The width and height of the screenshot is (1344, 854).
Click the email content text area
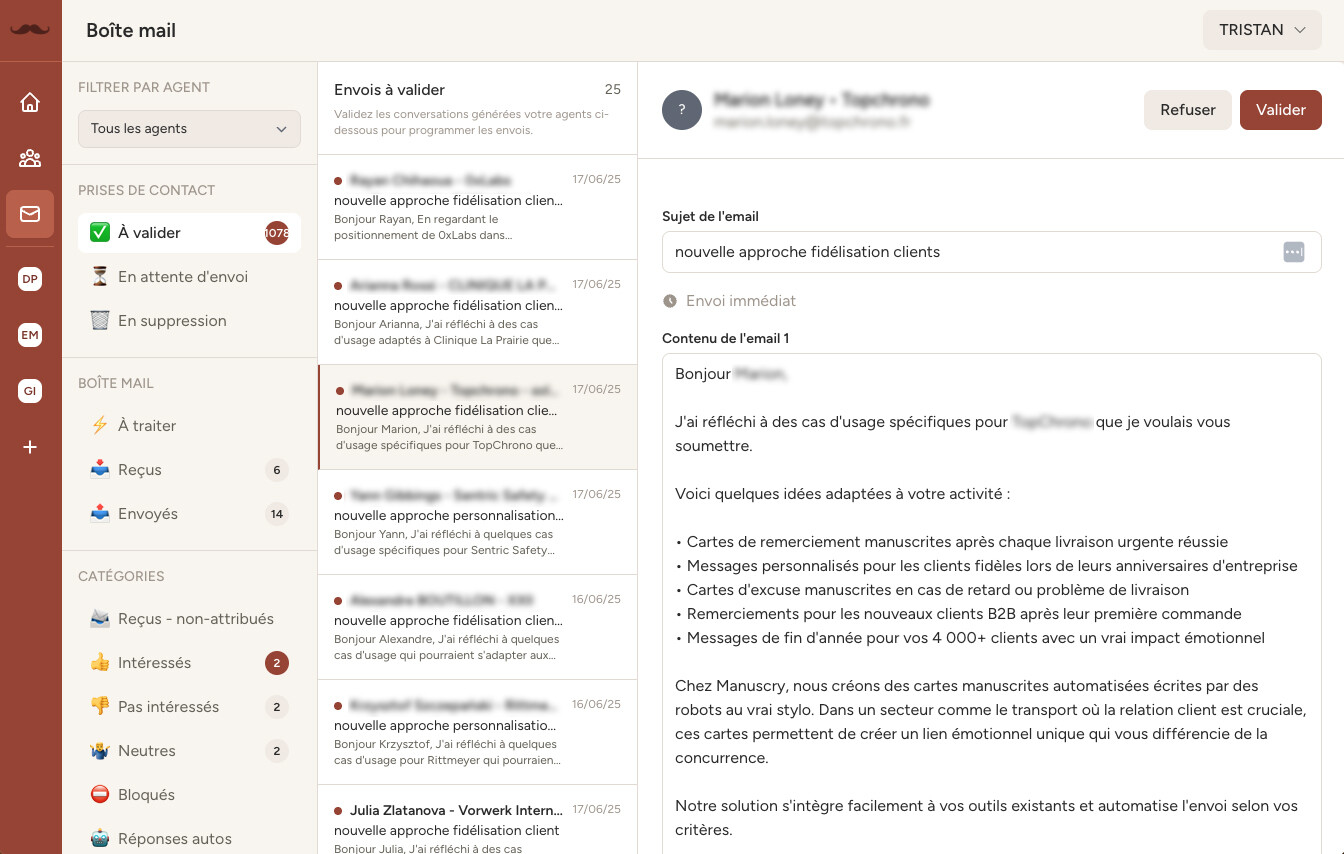point(990,600)
